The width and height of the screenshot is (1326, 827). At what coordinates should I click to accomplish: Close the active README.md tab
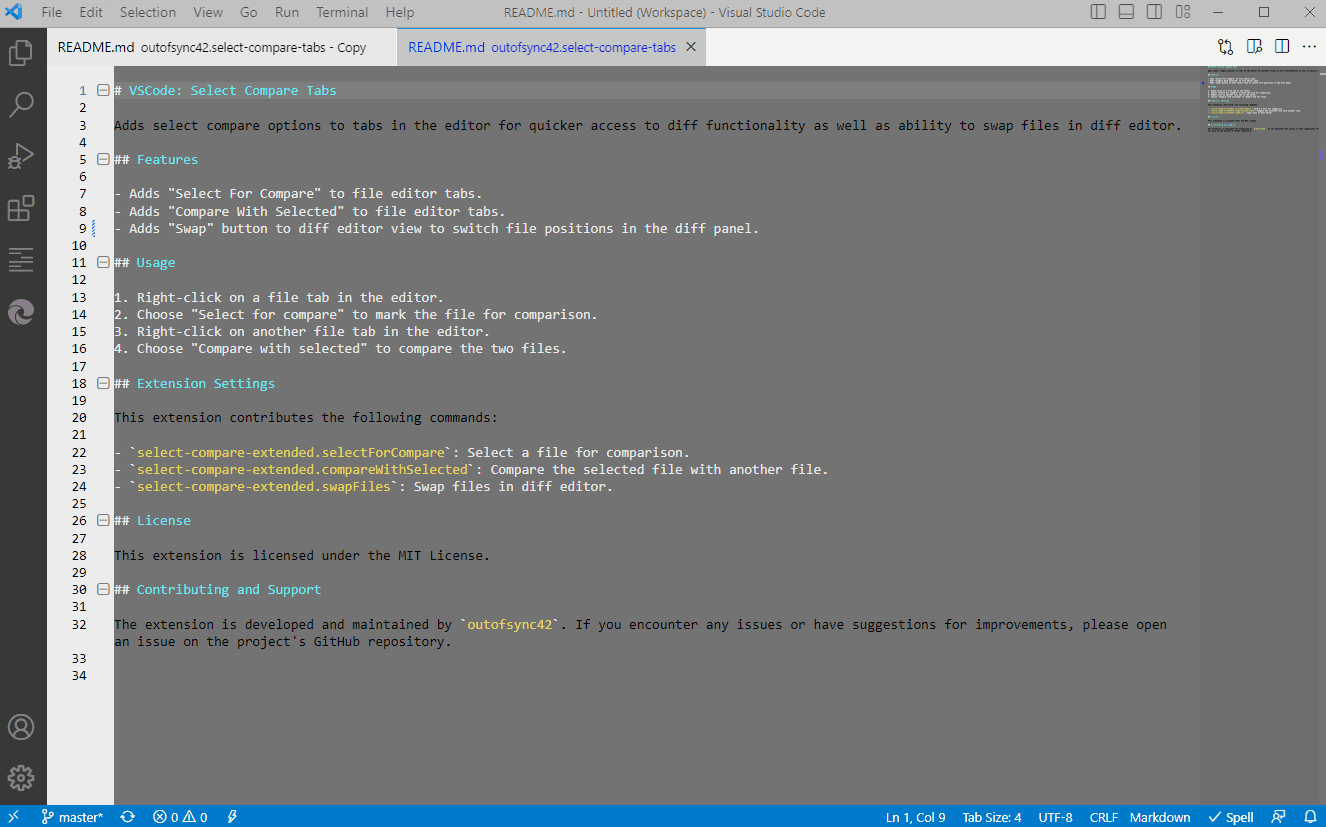689,47
